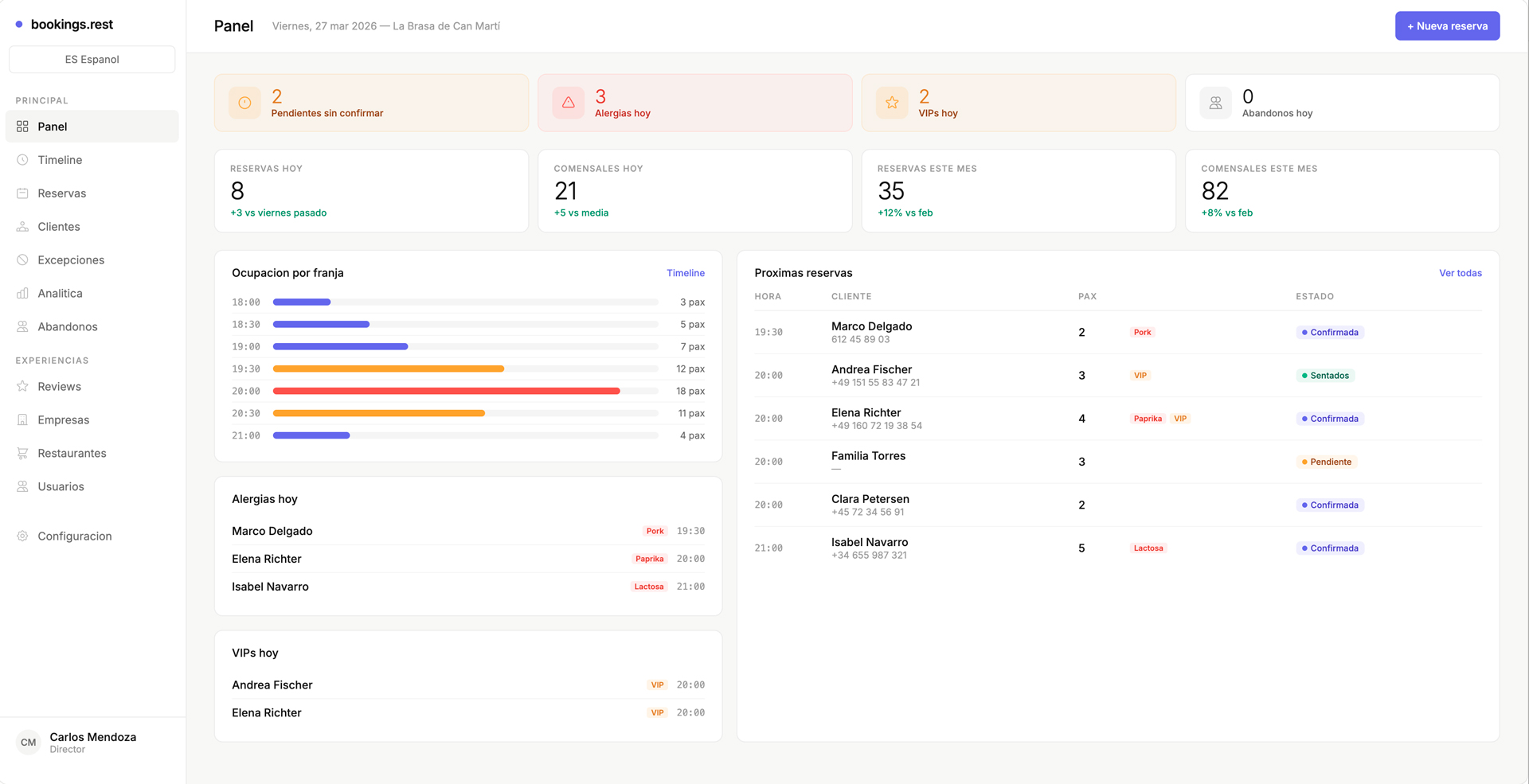Open Analitica using the chart icon

point(23,293)
